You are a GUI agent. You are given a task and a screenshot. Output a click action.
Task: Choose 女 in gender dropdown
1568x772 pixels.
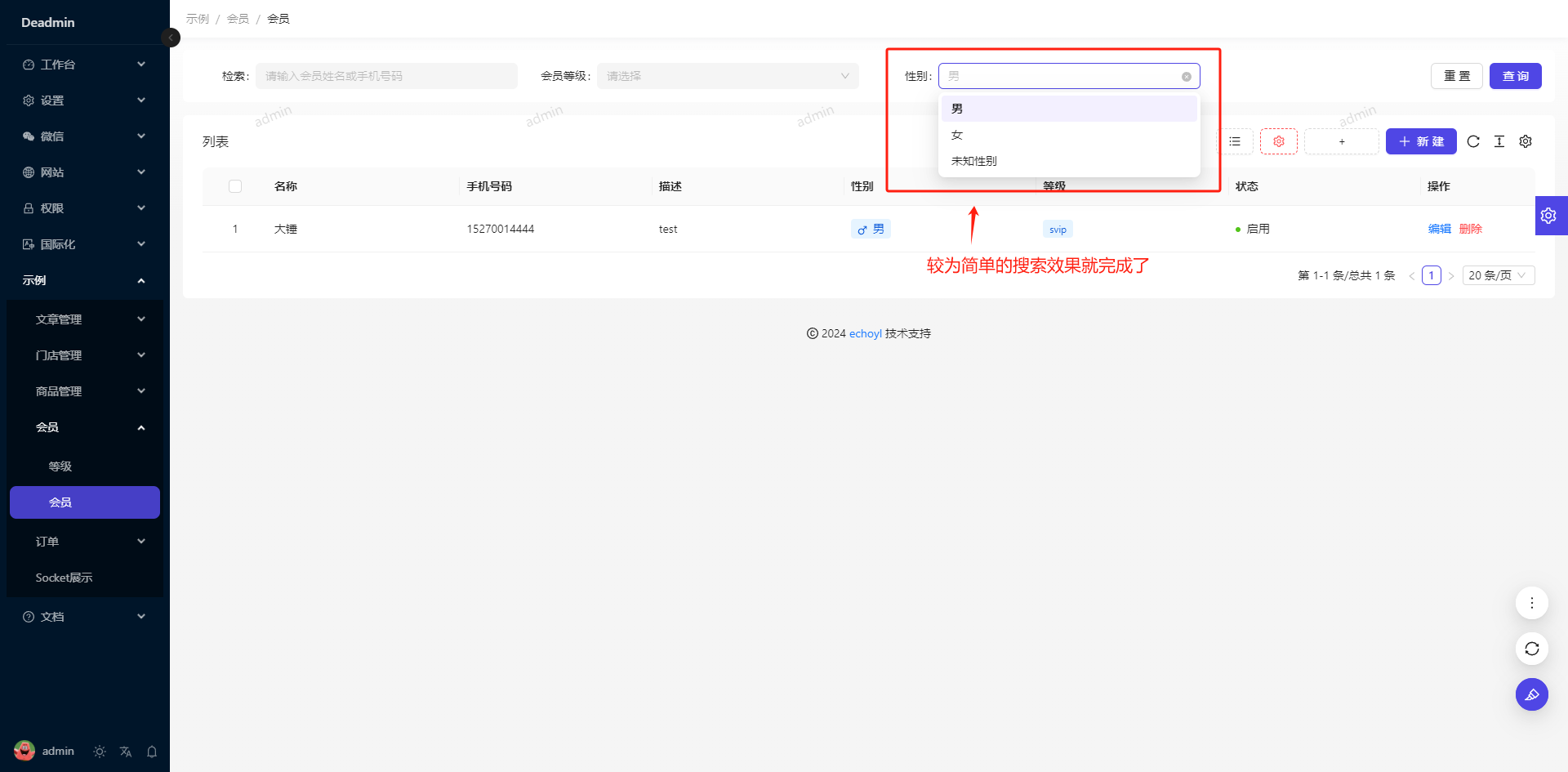pyautogui.click(x=957, y=135)
